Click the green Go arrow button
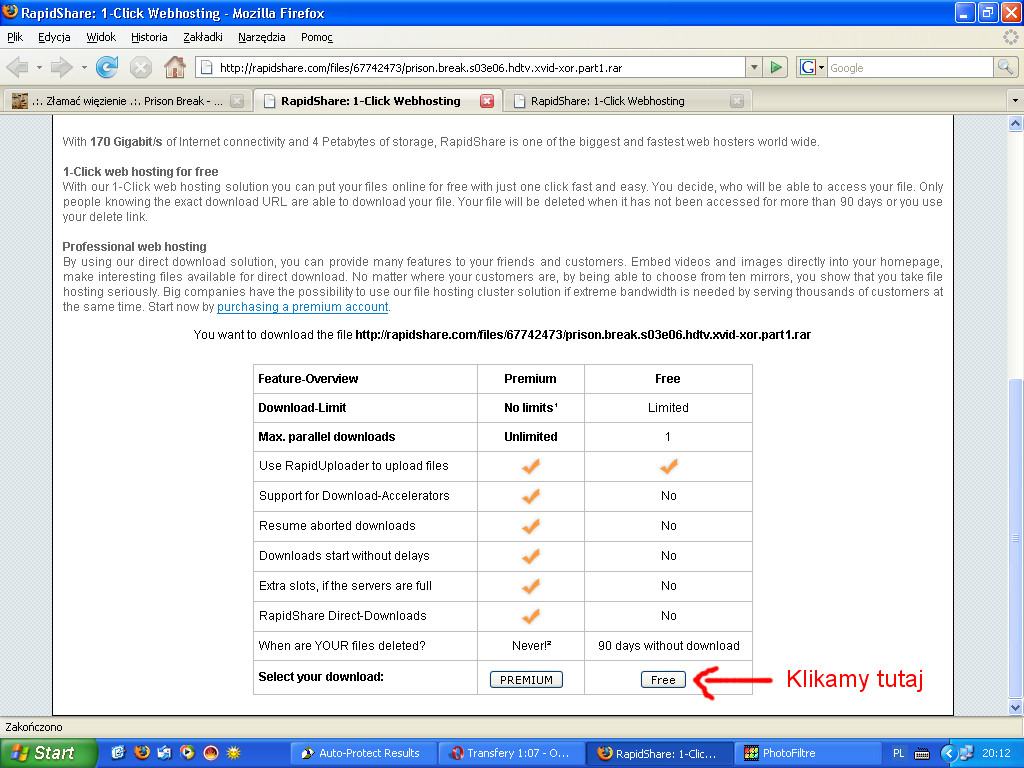 pyautogui.click(x=776, y=67)
